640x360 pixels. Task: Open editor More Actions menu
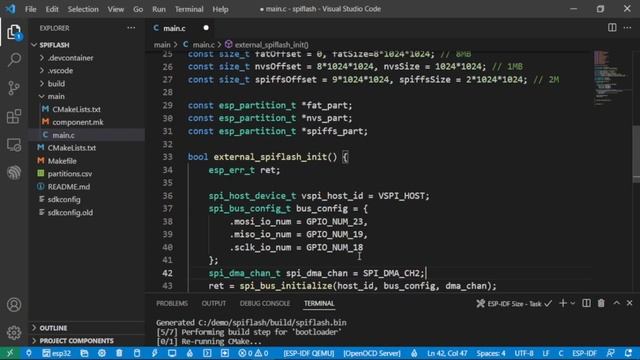[x=627, y=28]
